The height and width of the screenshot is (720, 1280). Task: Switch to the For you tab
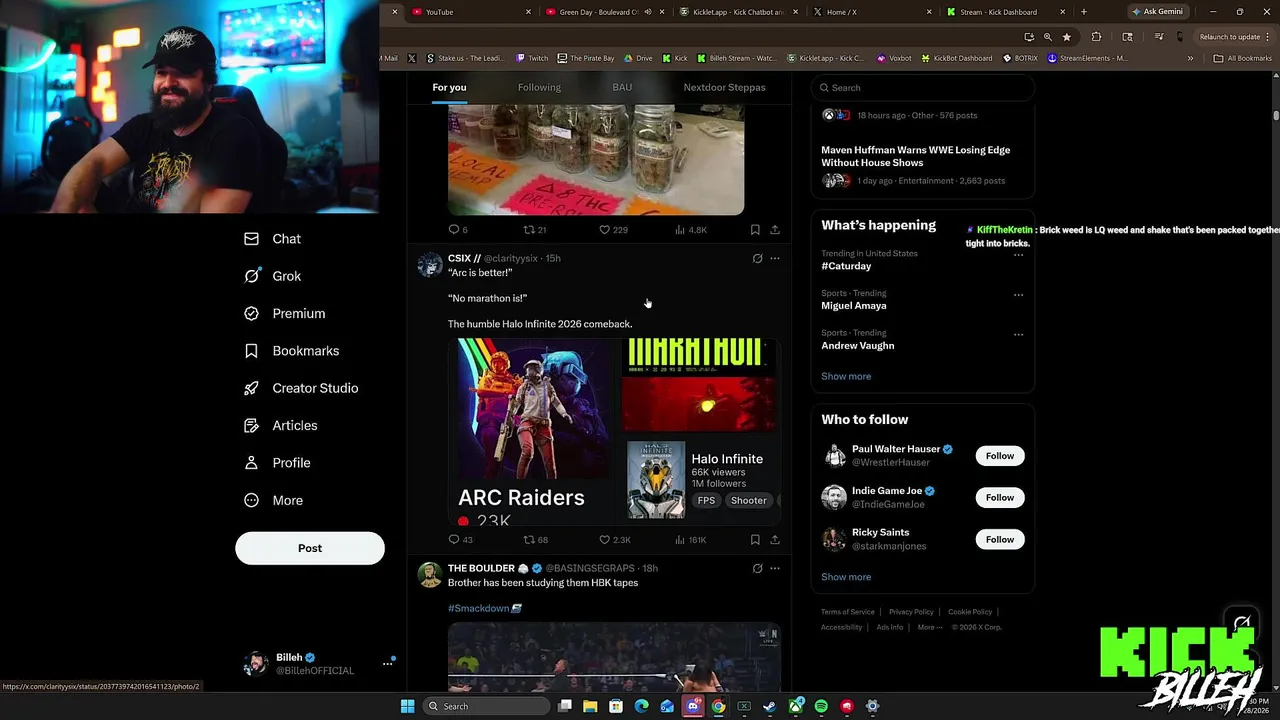click(x=449, y=87)
